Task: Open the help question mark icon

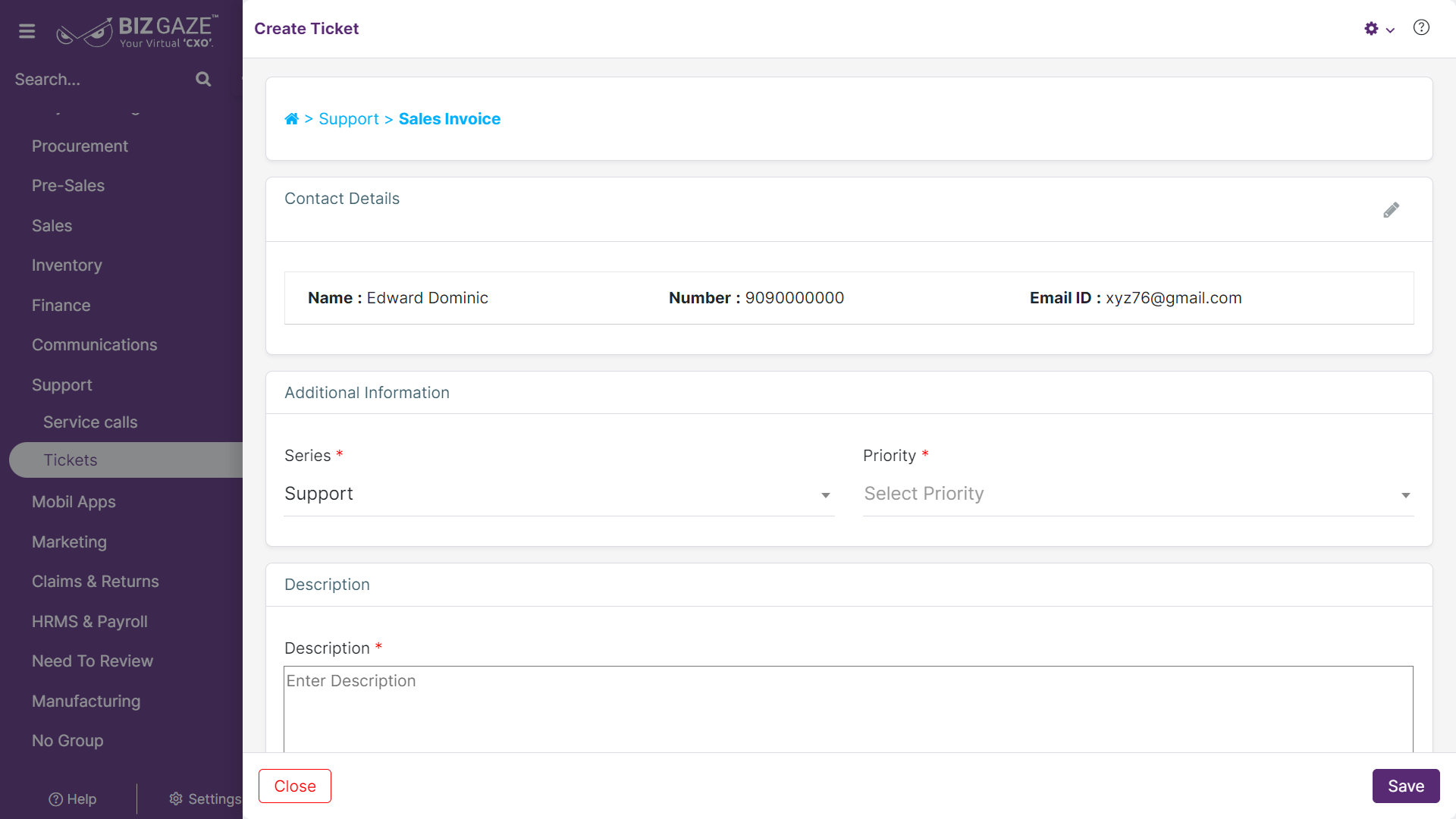Action: [x=1421, y=28]
